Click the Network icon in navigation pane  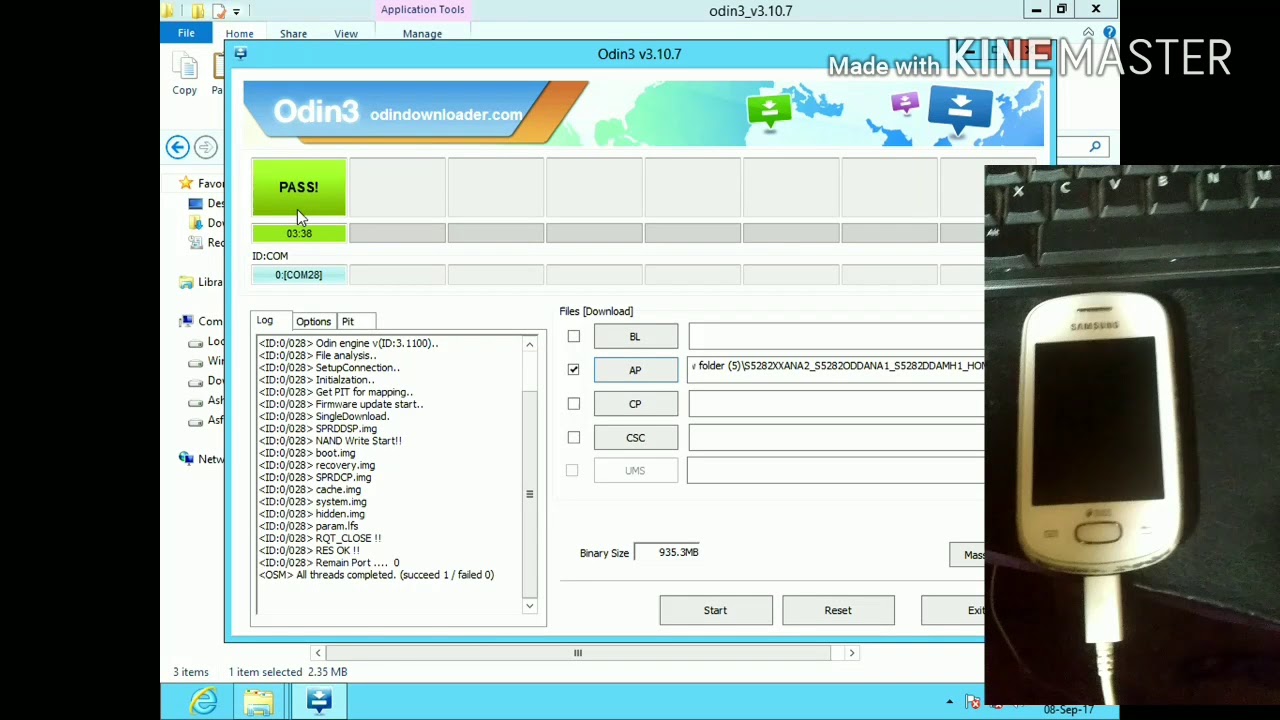coord(186,458)
